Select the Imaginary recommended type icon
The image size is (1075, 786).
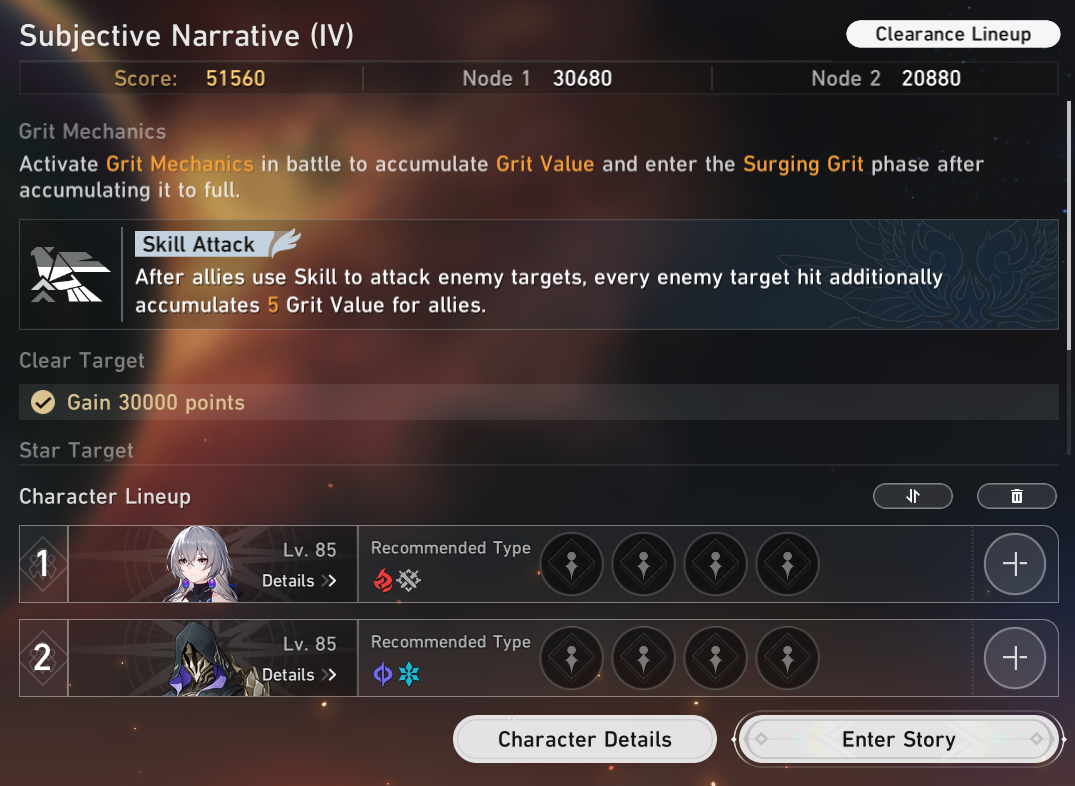(x=409, y=580)
